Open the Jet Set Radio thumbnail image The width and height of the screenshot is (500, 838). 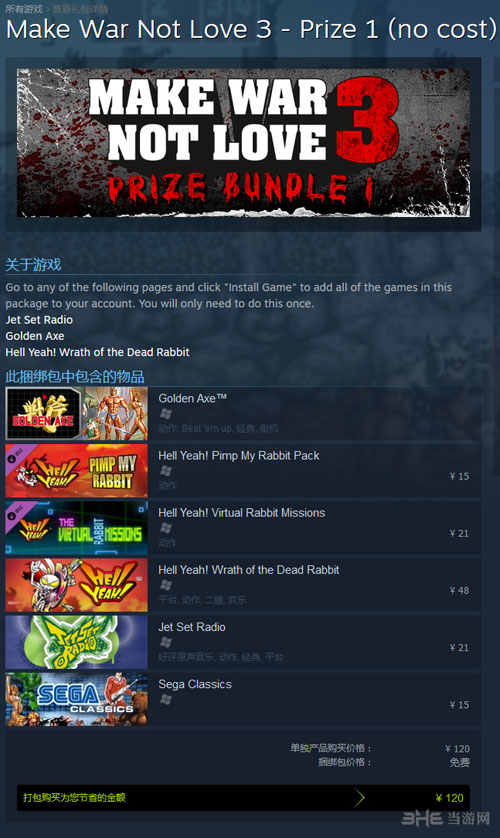coord(76,642)
